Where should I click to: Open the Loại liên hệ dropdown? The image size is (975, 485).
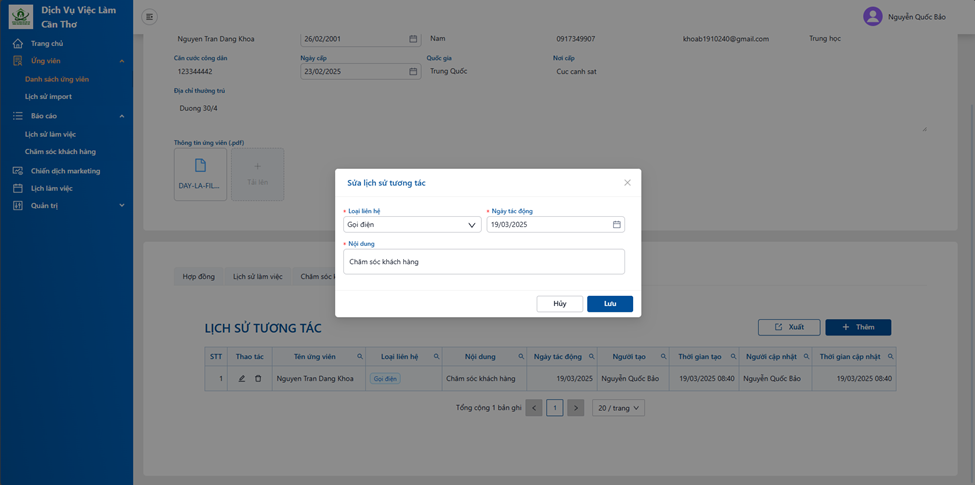click(x=412, y=224)
